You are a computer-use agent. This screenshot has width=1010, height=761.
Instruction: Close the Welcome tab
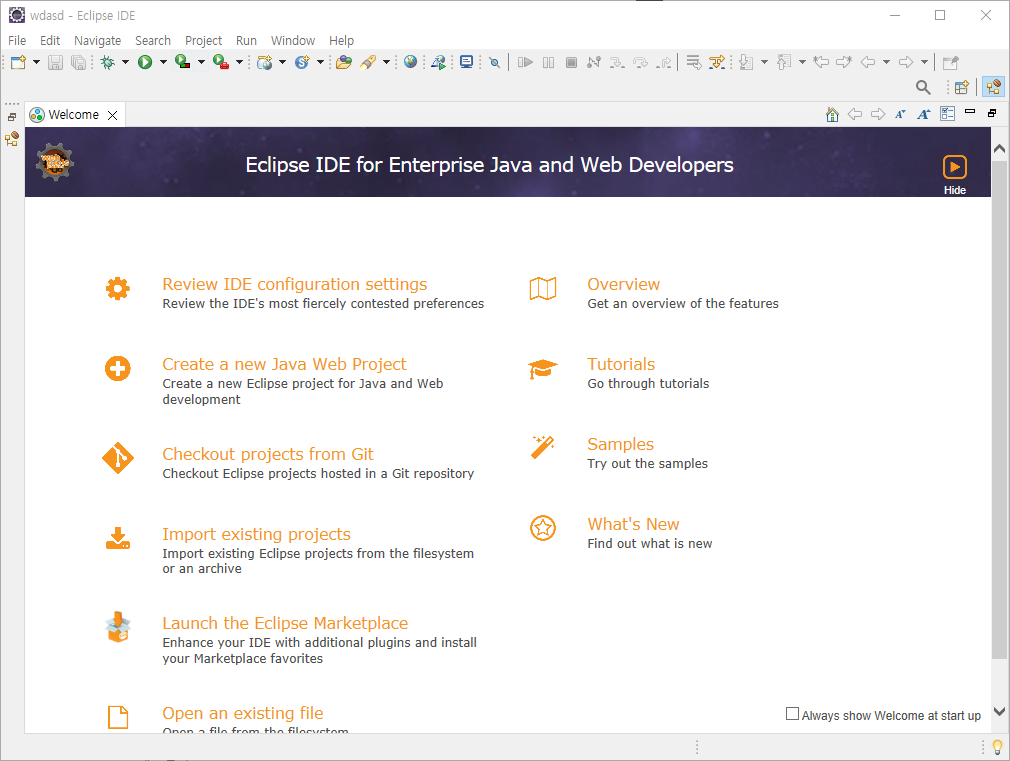pos(113,115)
